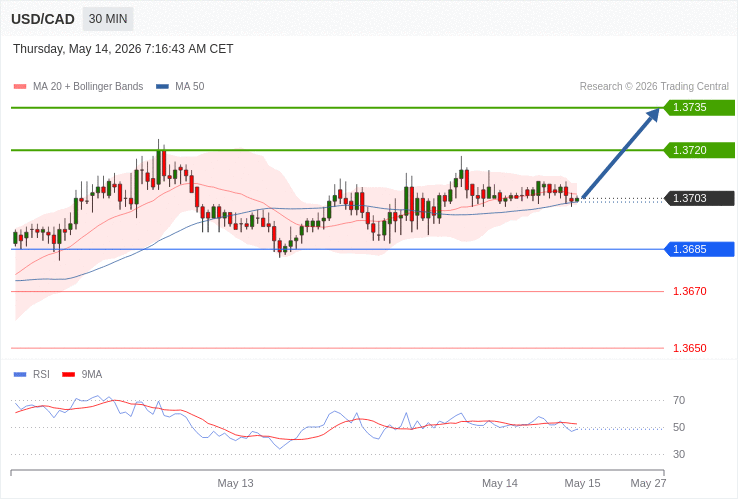The height and width of the screenshot is (500, 738).
Task: Click the 1.3650 red support label
Action: click(690, 348)
